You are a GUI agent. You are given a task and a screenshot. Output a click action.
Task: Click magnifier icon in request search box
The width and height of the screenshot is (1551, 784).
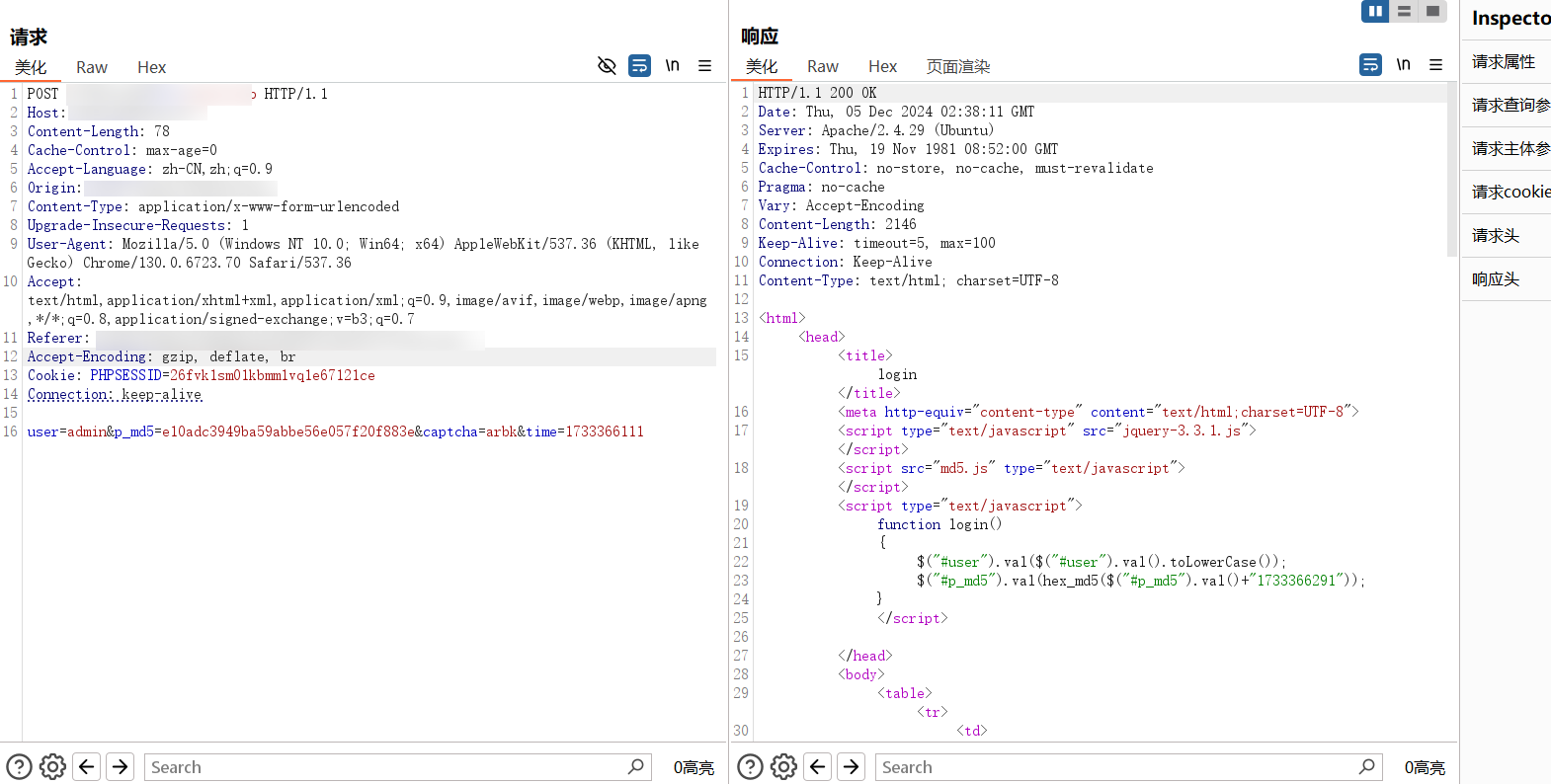point(635,766)
